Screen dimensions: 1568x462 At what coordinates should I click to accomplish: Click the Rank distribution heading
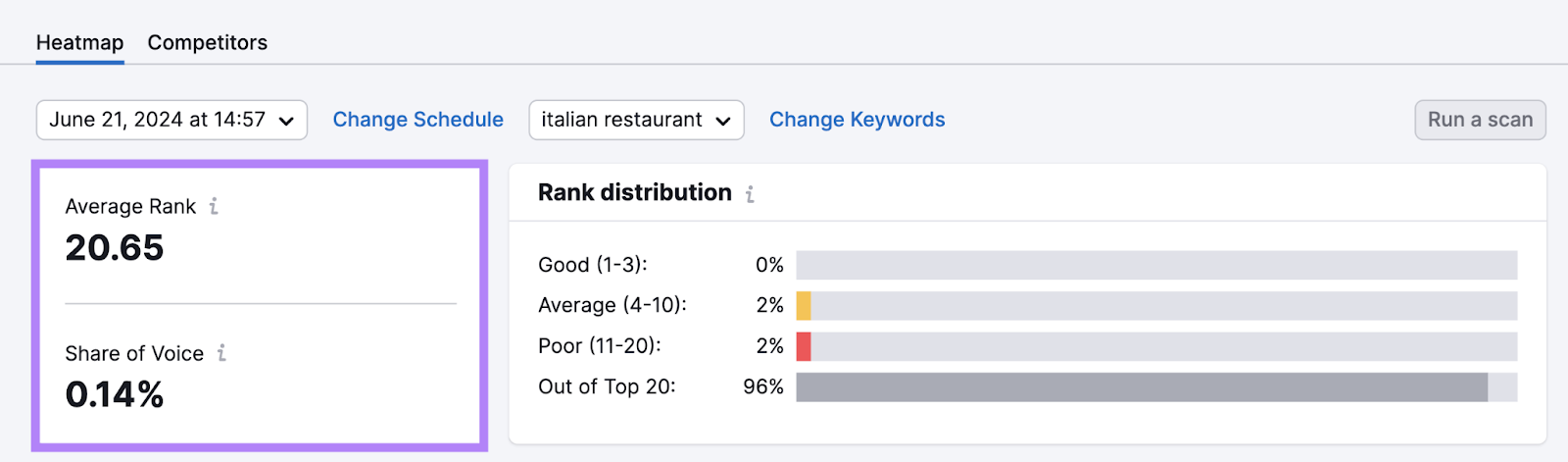click(x=635, y=192)
